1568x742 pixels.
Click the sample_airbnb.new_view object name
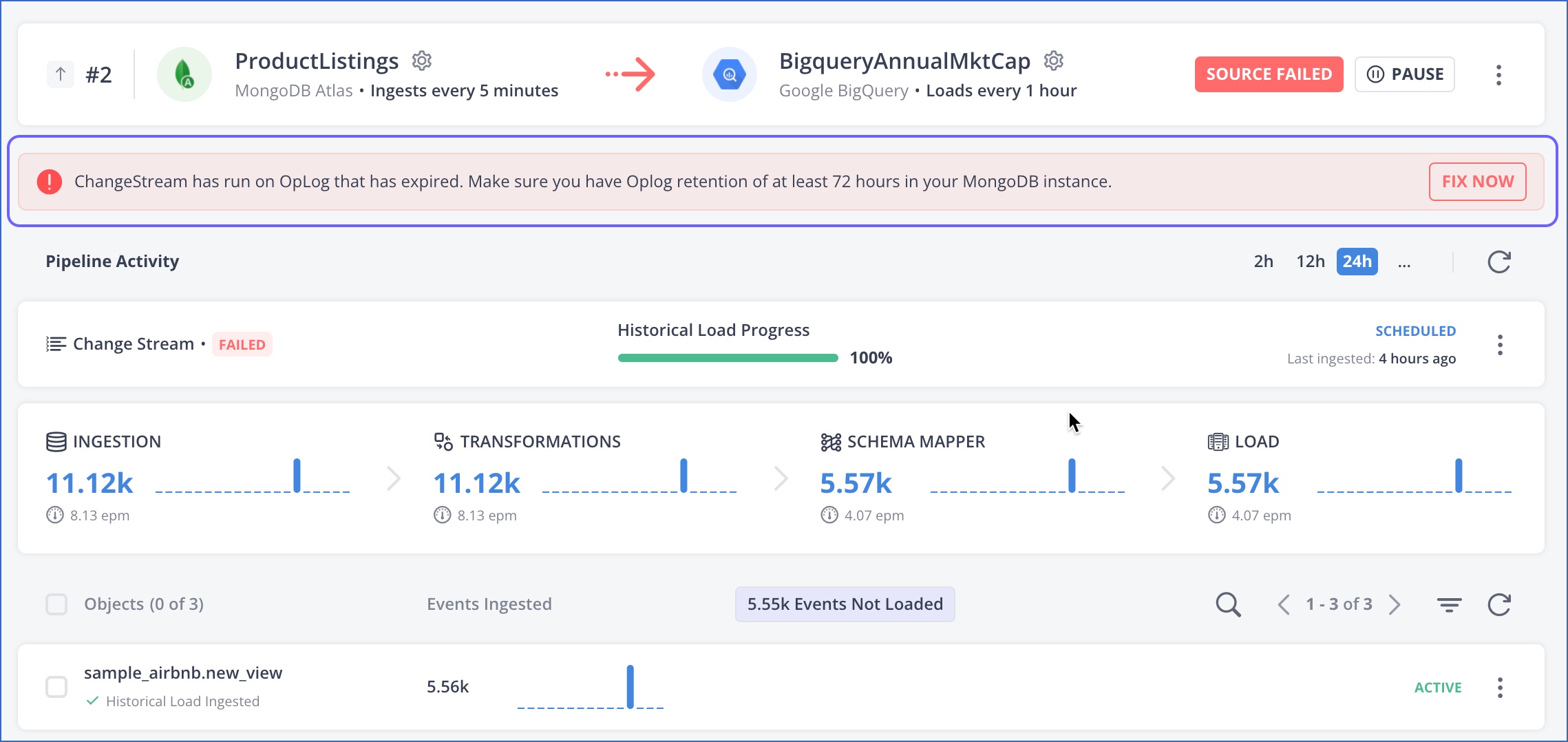183,672
